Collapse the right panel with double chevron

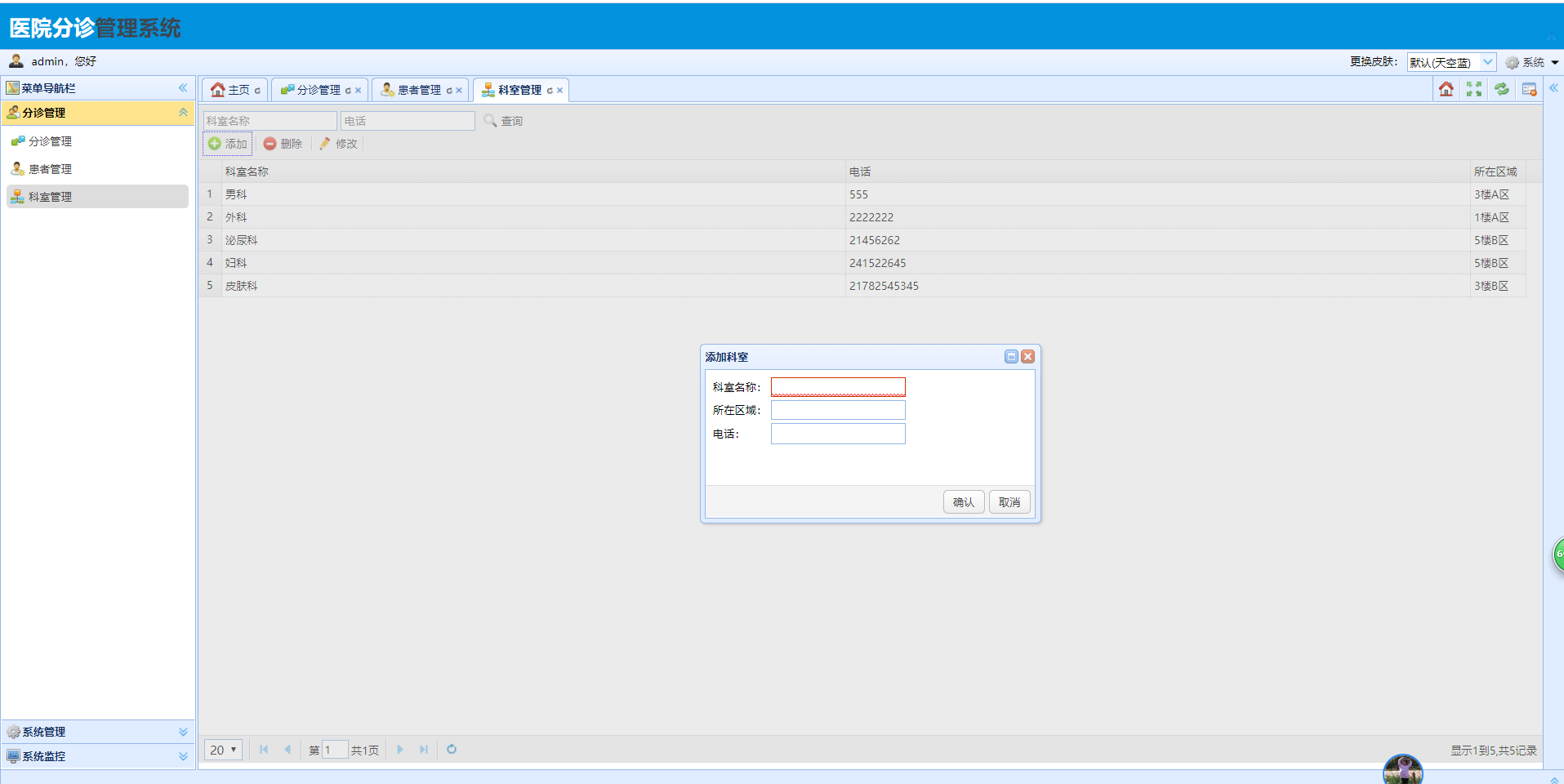click(x=1553, y=87)
